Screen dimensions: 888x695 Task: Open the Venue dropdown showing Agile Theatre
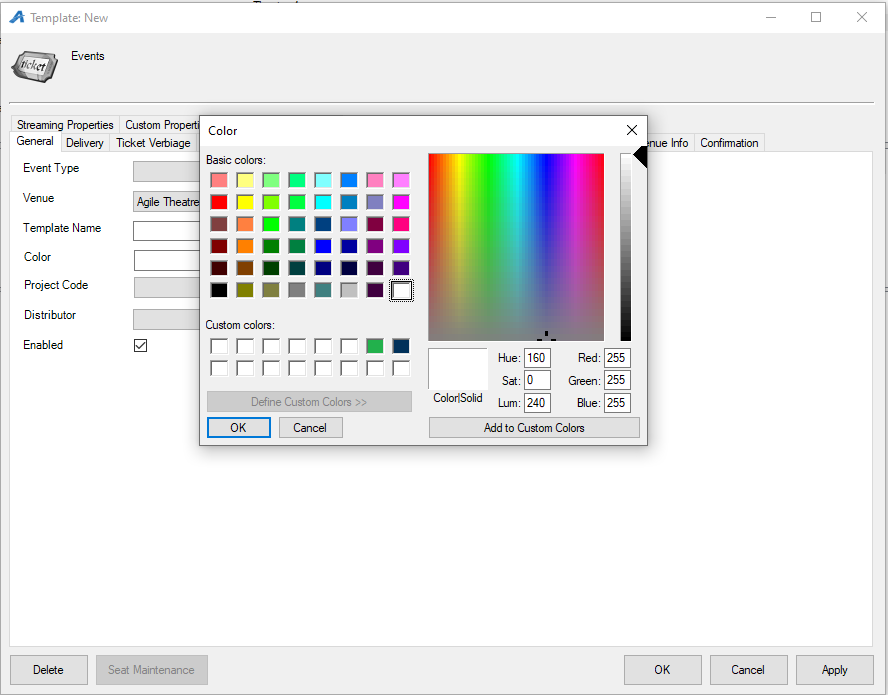(x=166, y=202)
